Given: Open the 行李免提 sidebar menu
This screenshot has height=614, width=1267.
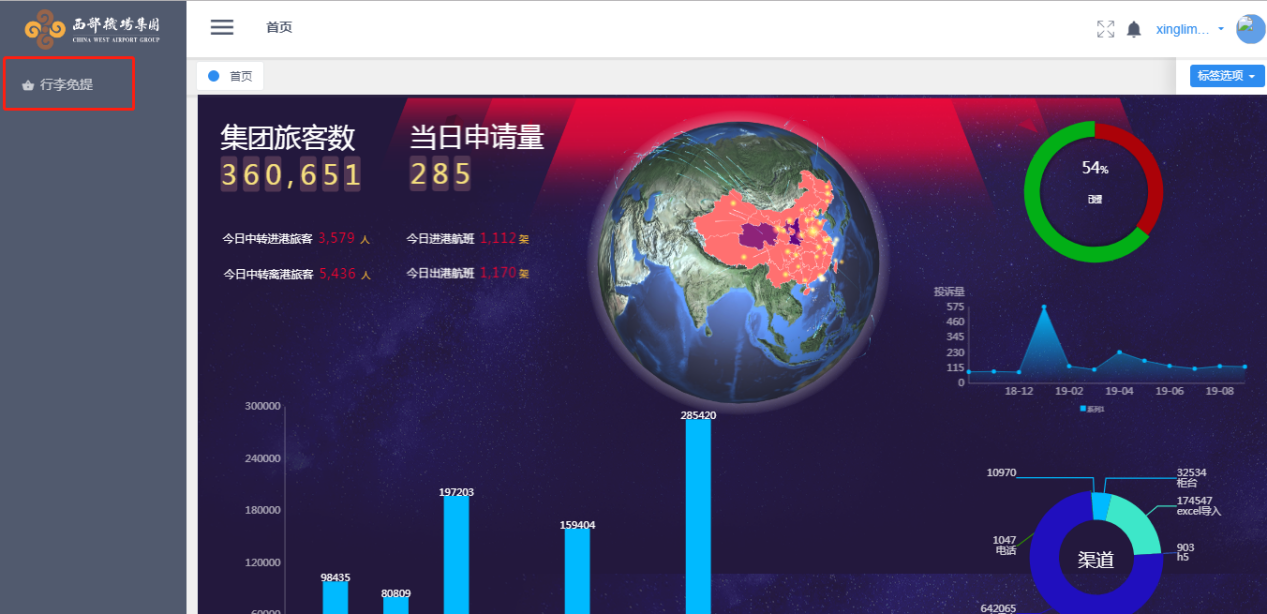Looking at the screenshot, I should [69, 84].
